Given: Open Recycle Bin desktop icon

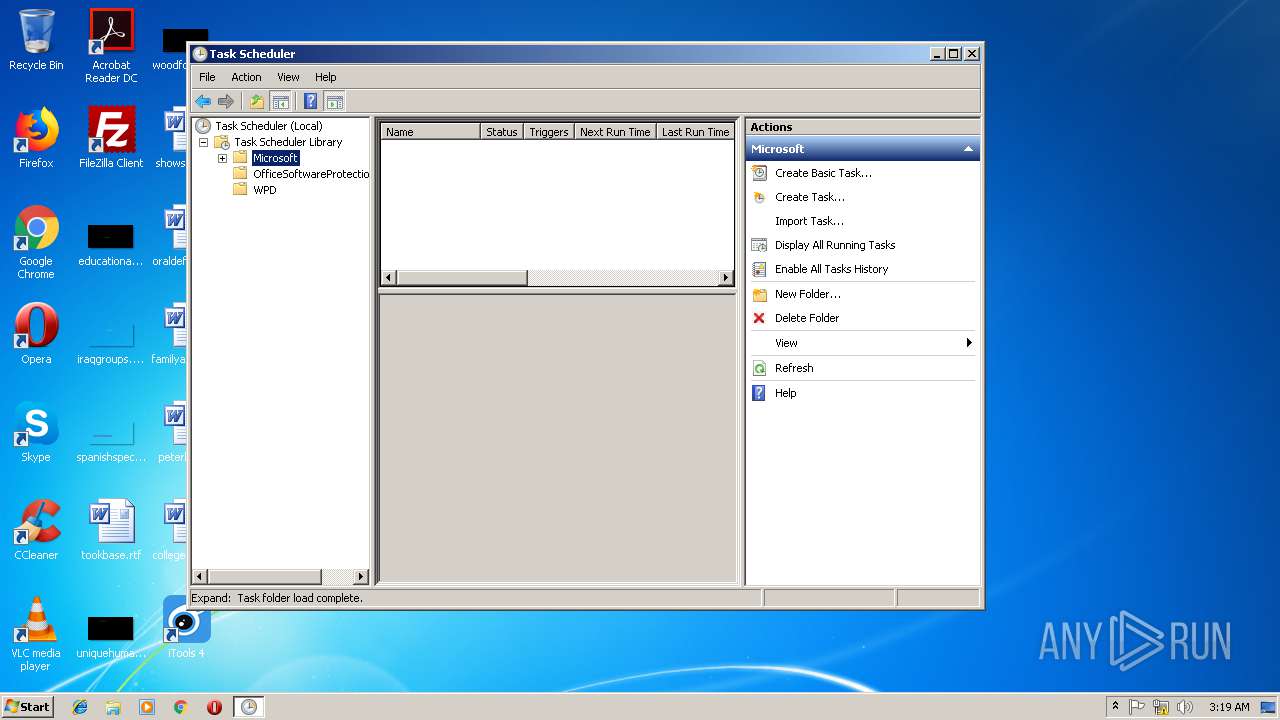Looking at the screenshot, I should pos(36,40).
